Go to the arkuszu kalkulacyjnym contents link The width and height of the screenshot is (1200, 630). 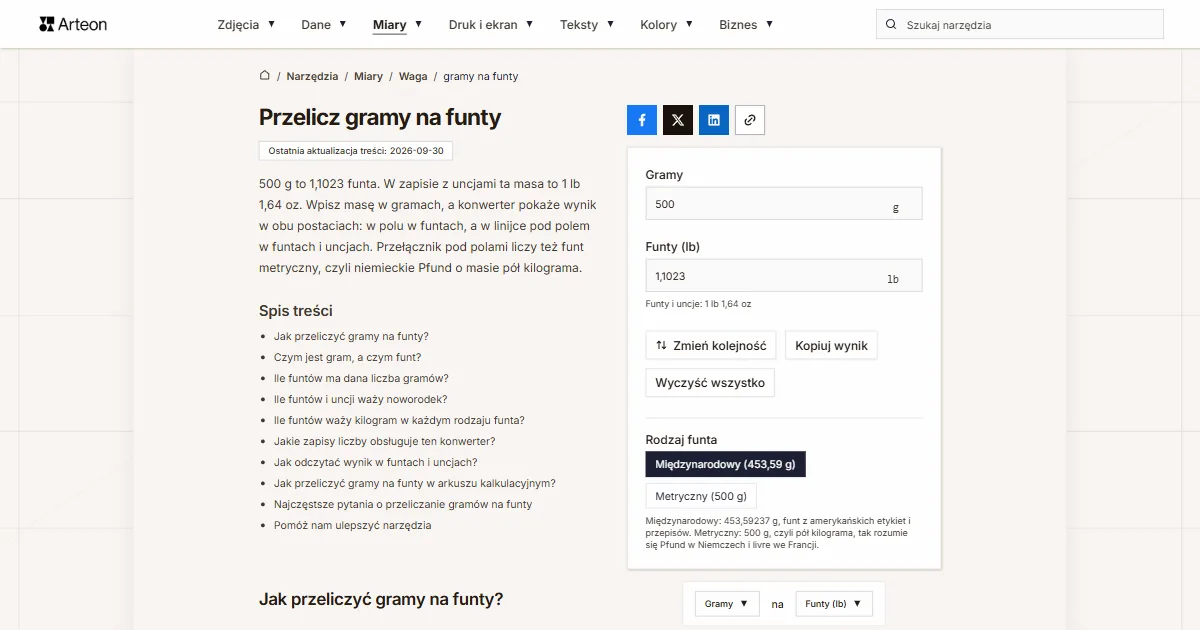[415, 484]
